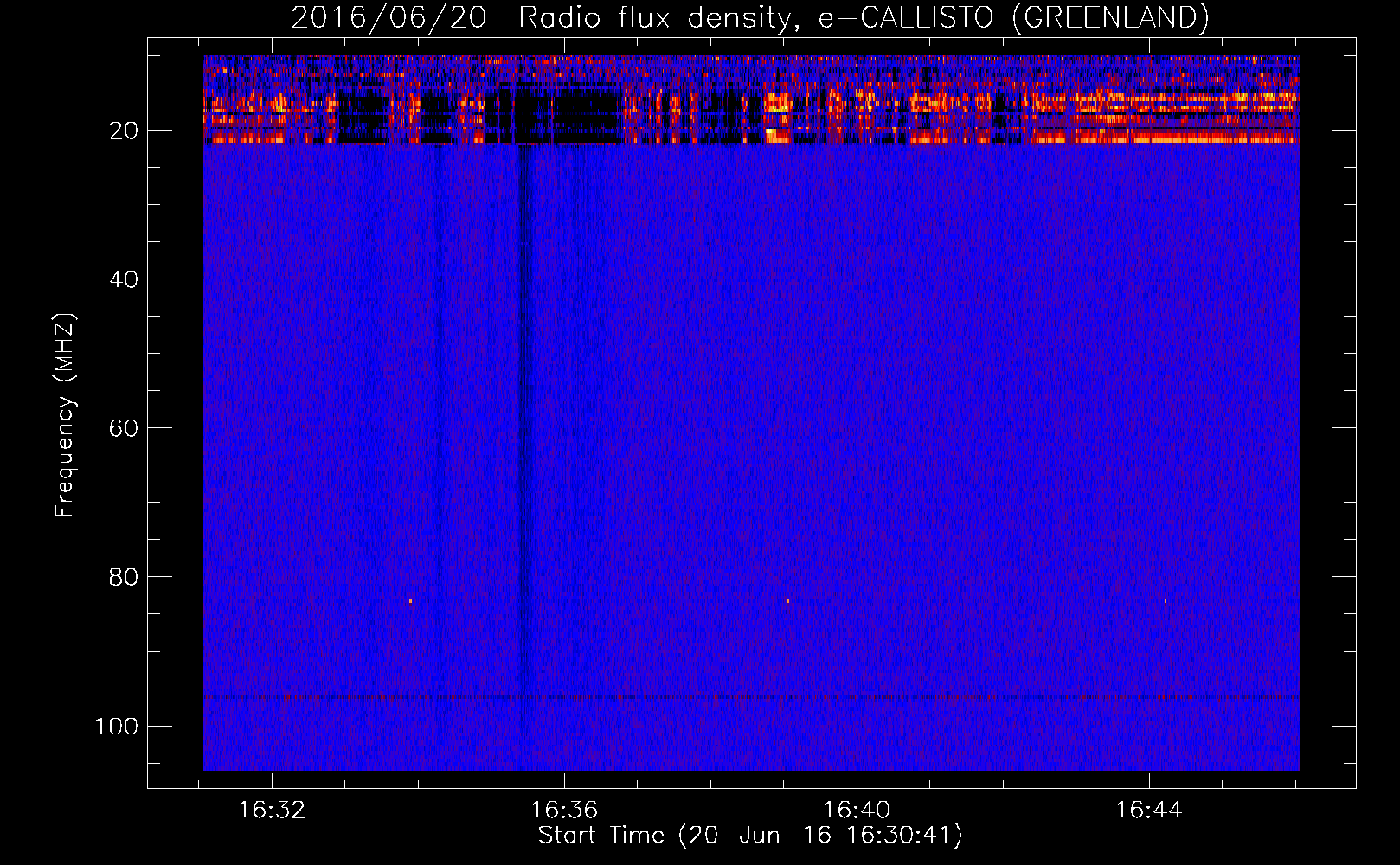Select the 60 frequency tick label
The height and width of the screenshot is (865, 1400).
(x=124, y=428)
